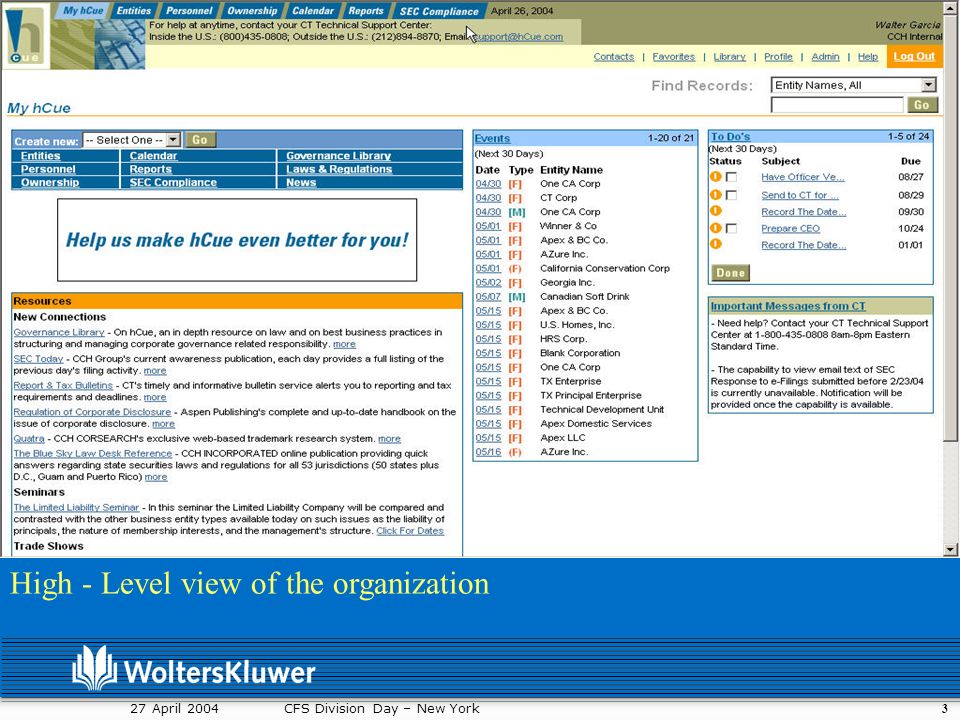Open the SEC Today resource link
Image resolution: width=960 pixels, height=720 pixels.
pyautogui.click(x=38, y=359)
